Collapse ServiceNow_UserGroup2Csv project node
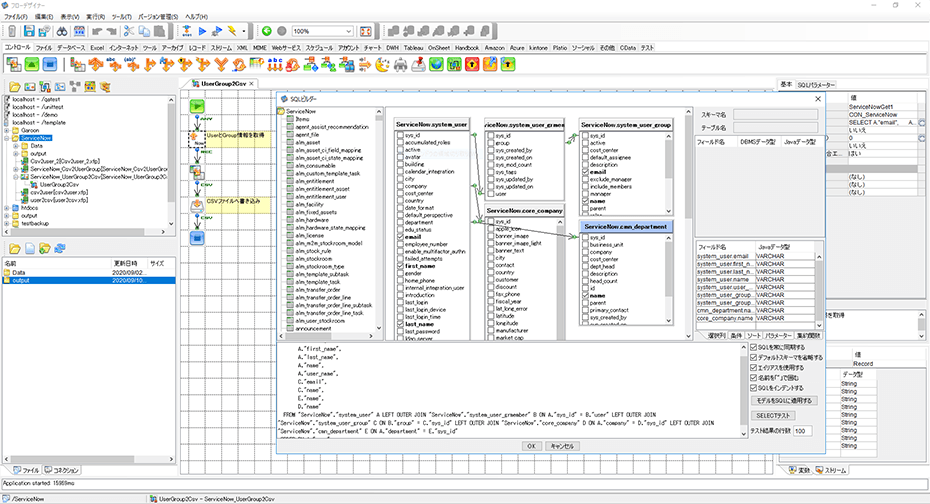This screenshot has width=930, height=504. [x=15, y=177]
